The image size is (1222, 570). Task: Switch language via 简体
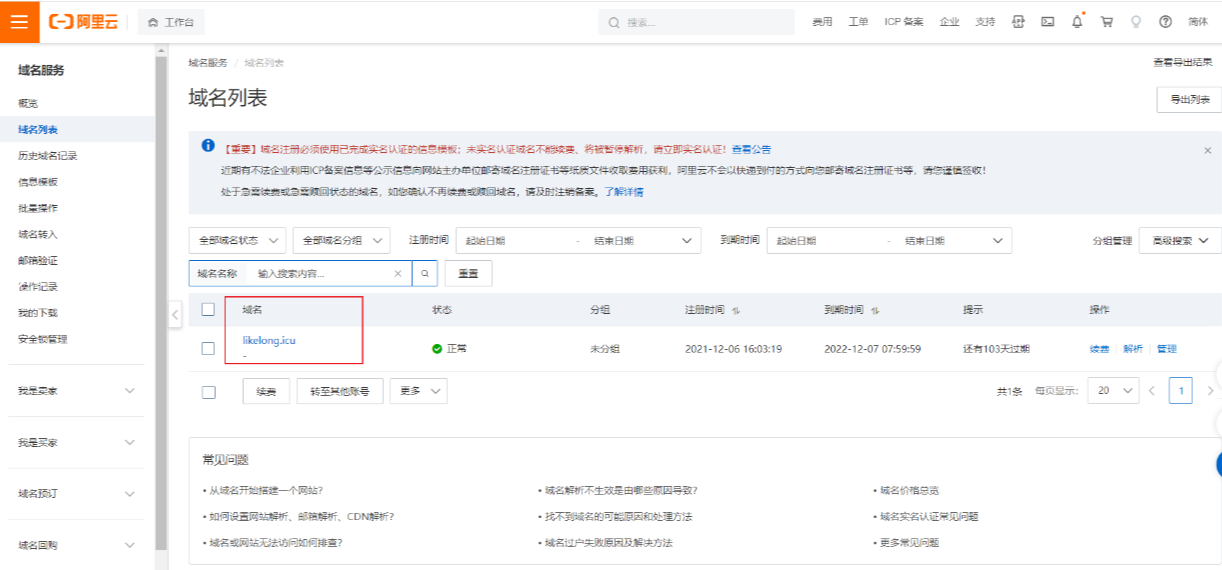pyautogui.click(x=1198, y=22)
